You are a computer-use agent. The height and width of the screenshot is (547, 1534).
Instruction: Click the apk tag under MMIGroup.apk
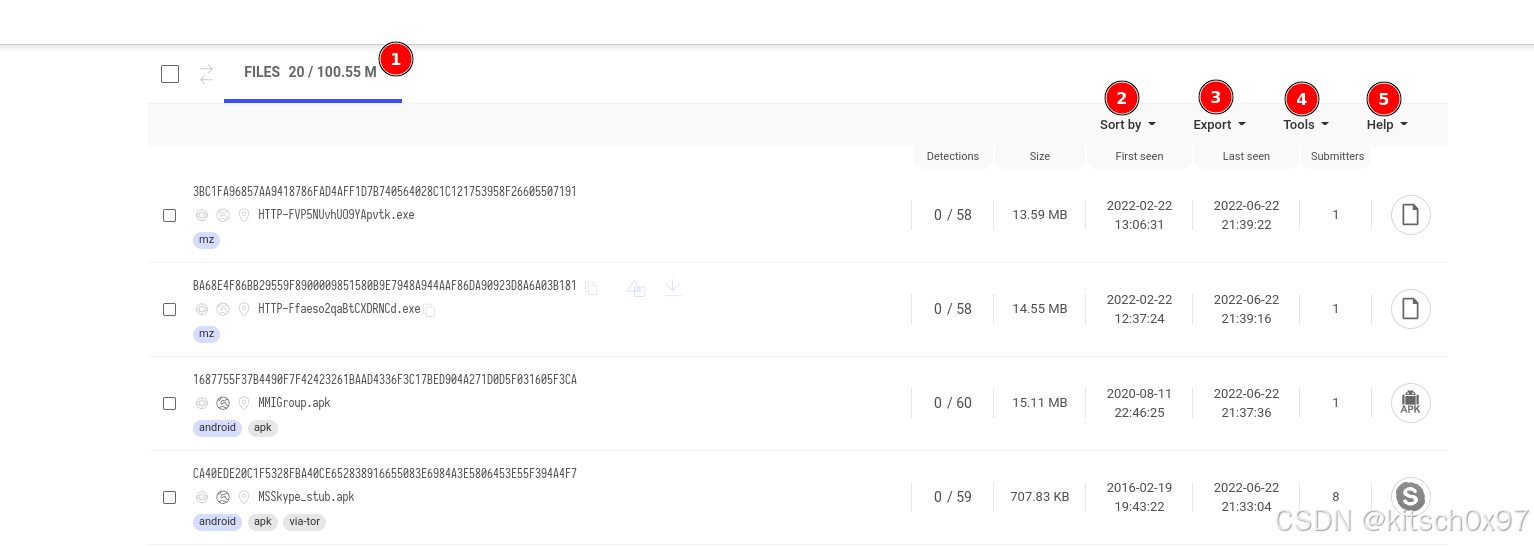tap(263, 428)
